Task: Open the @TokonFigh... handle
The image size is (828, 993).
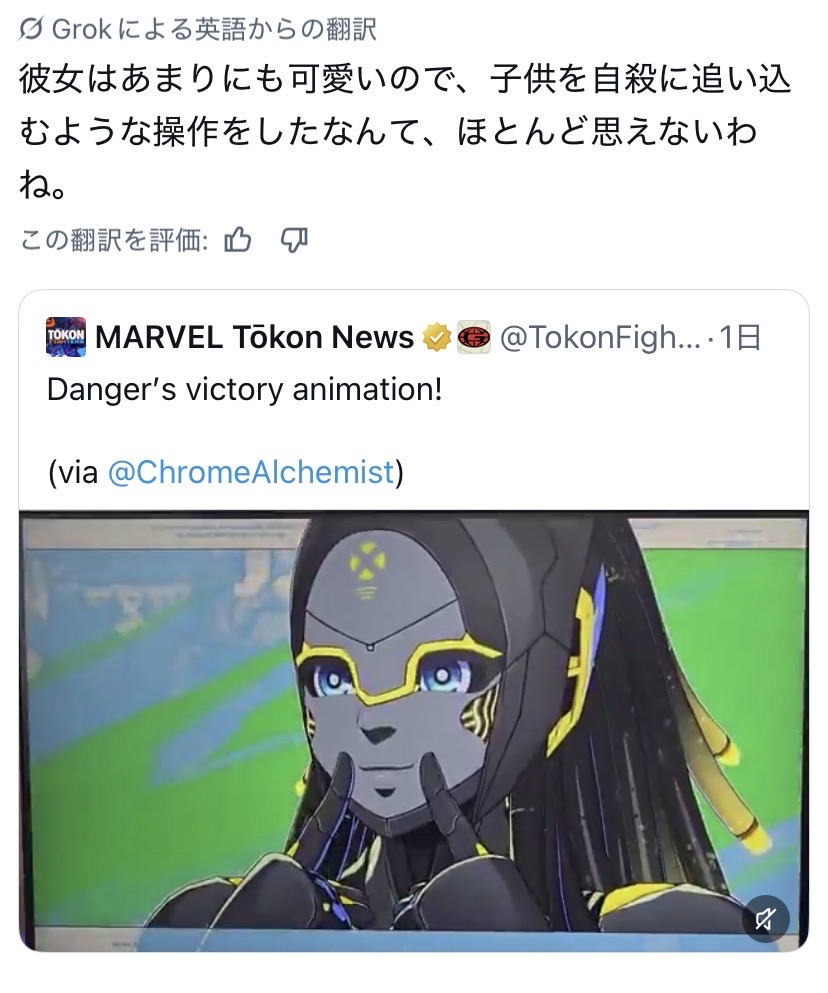Action: 600,338
